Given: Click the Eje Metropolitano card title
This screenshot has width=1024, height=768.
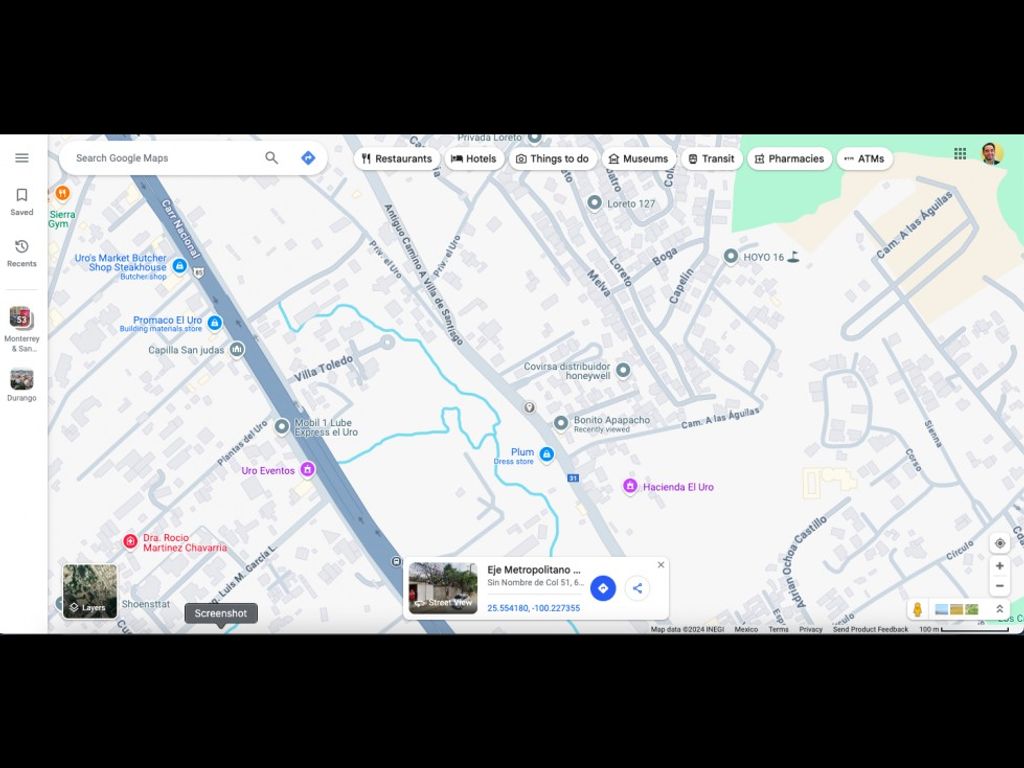Looking at the screenshot, I should click(534, 570).
